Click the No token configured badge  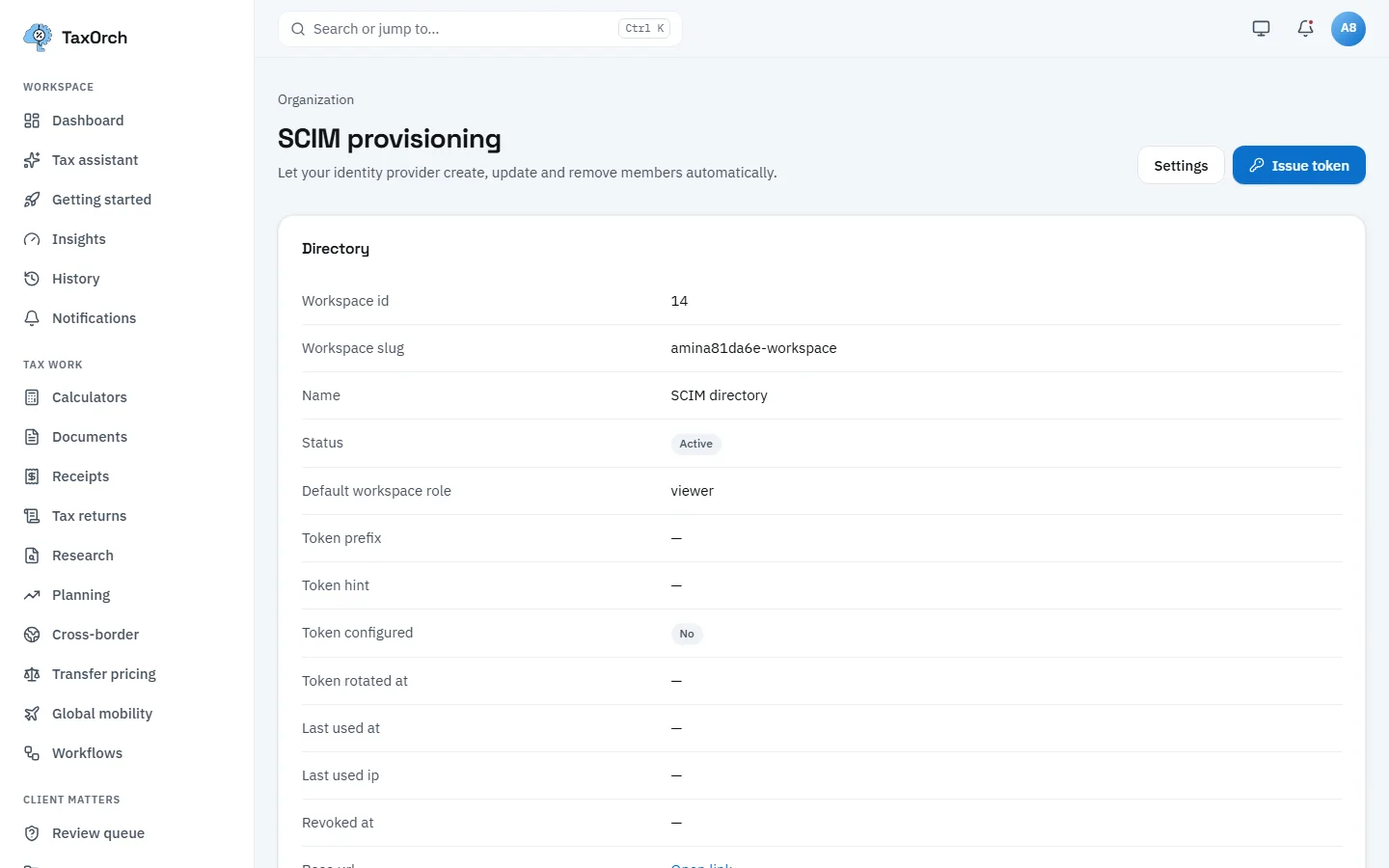(687, 634)
